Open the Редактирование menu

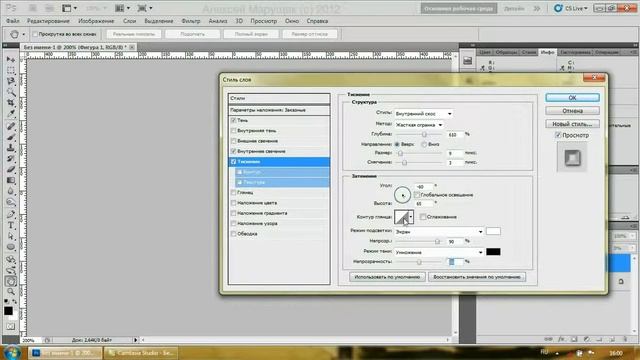click(x=48, y=21)
